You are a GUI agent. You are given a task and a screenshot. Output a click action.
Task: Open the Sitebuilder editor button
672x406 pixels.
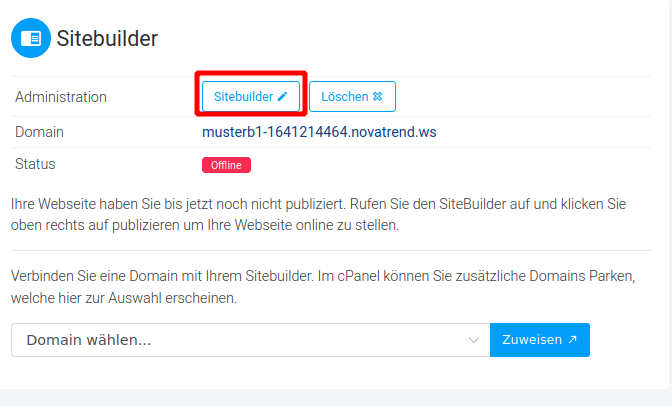click(x=251, y=96)
